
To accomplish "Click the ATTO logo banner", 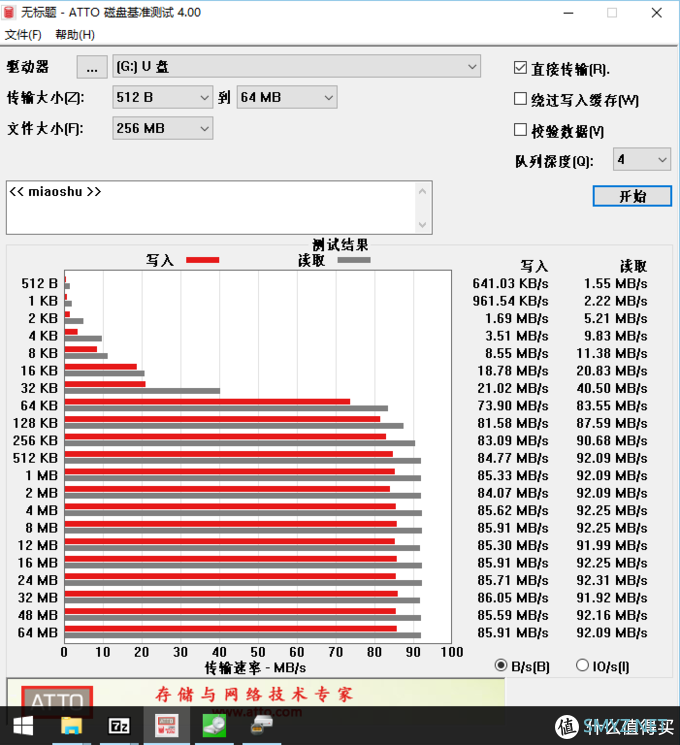I will [x=57, y=700].
